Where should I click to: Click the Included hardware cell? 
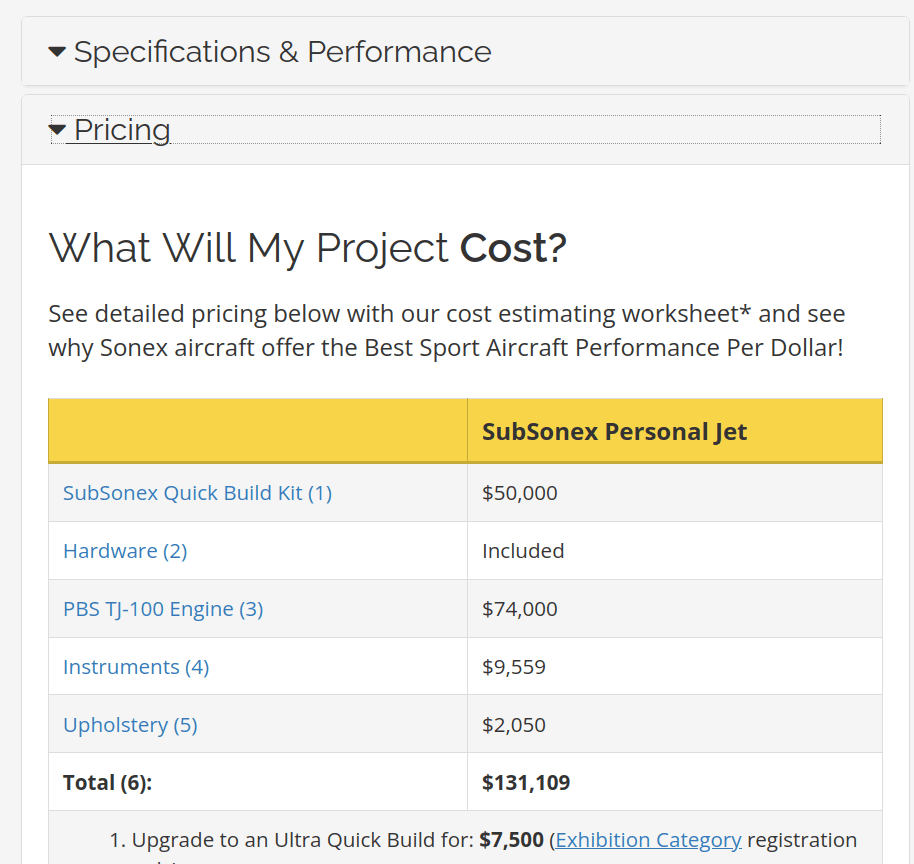click(x=523, y=551)
